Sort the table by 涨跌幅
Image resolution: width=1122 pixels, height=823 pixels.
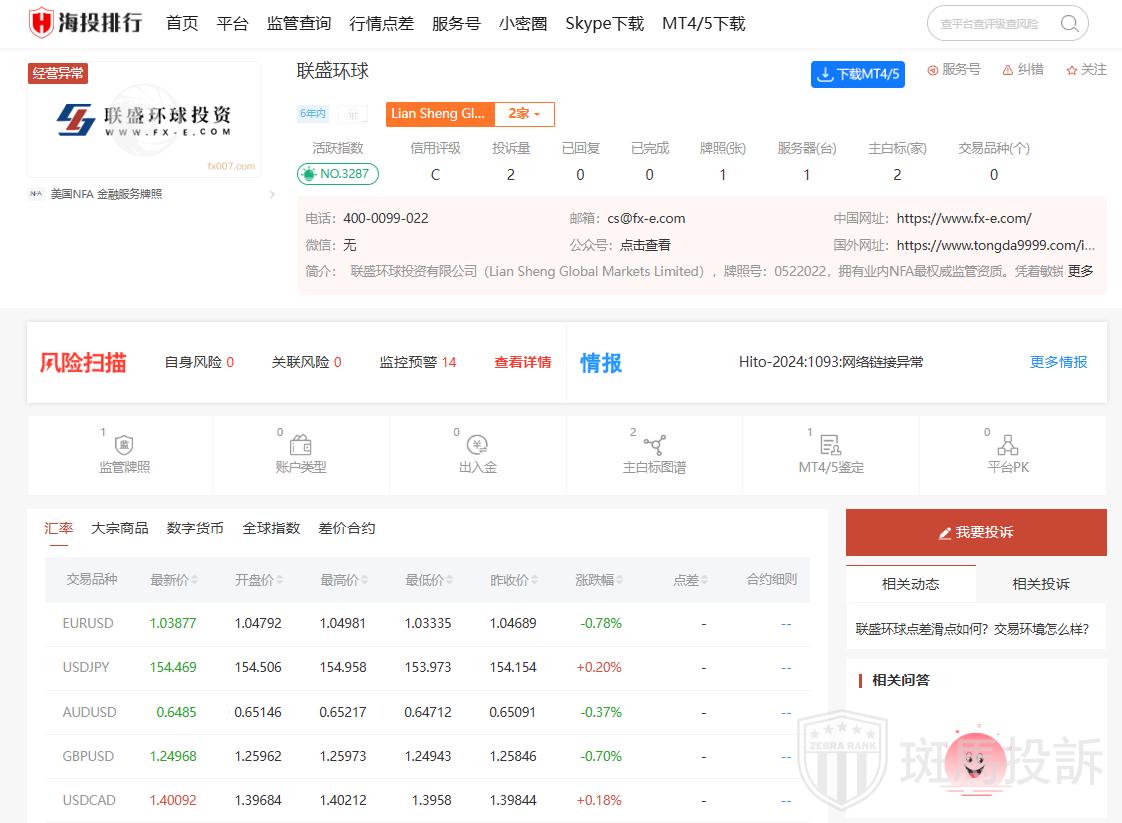[x=600, y=580]
